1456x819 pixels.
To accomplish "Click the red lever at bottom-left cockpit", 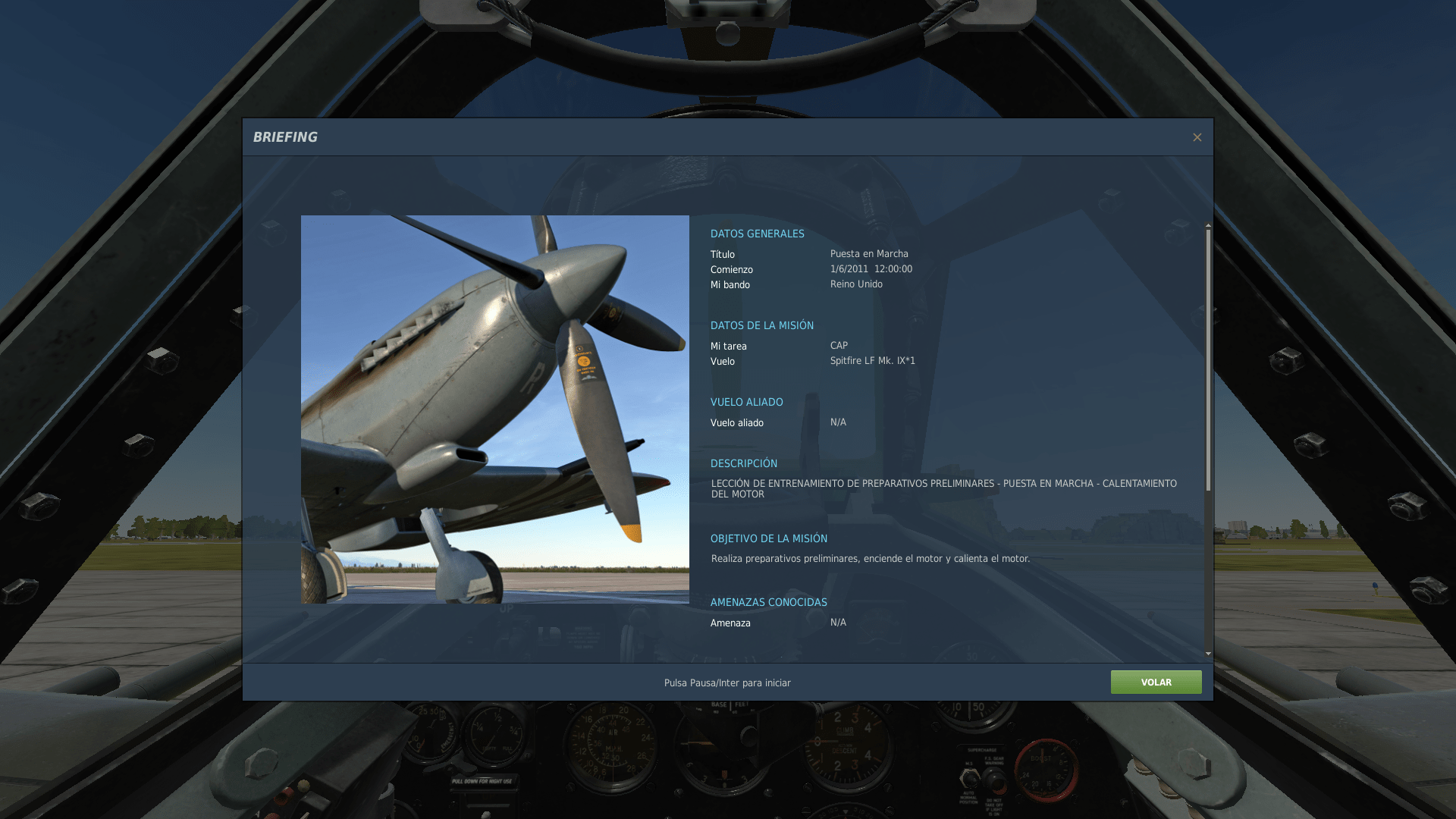I will (282, 798).
